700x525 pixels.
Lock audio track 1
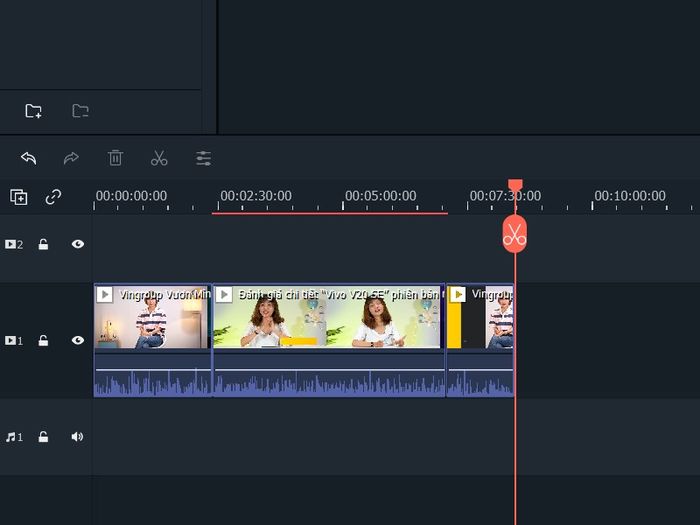(43, 437)
